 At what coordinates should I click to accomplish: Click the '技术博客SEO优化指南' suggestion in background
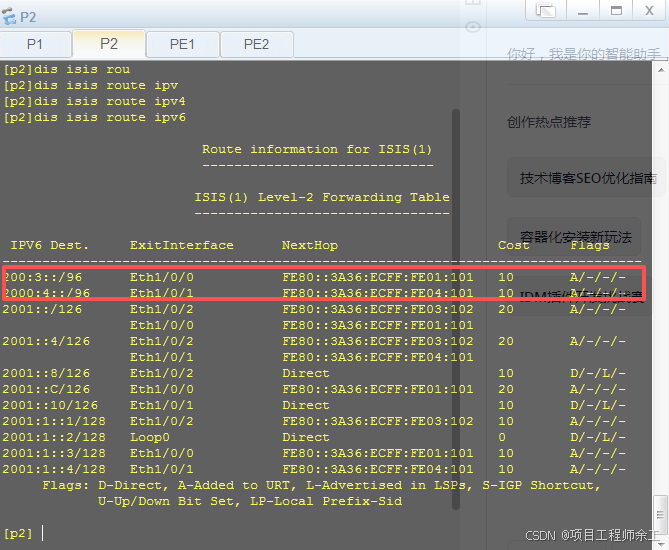point(588,178)
